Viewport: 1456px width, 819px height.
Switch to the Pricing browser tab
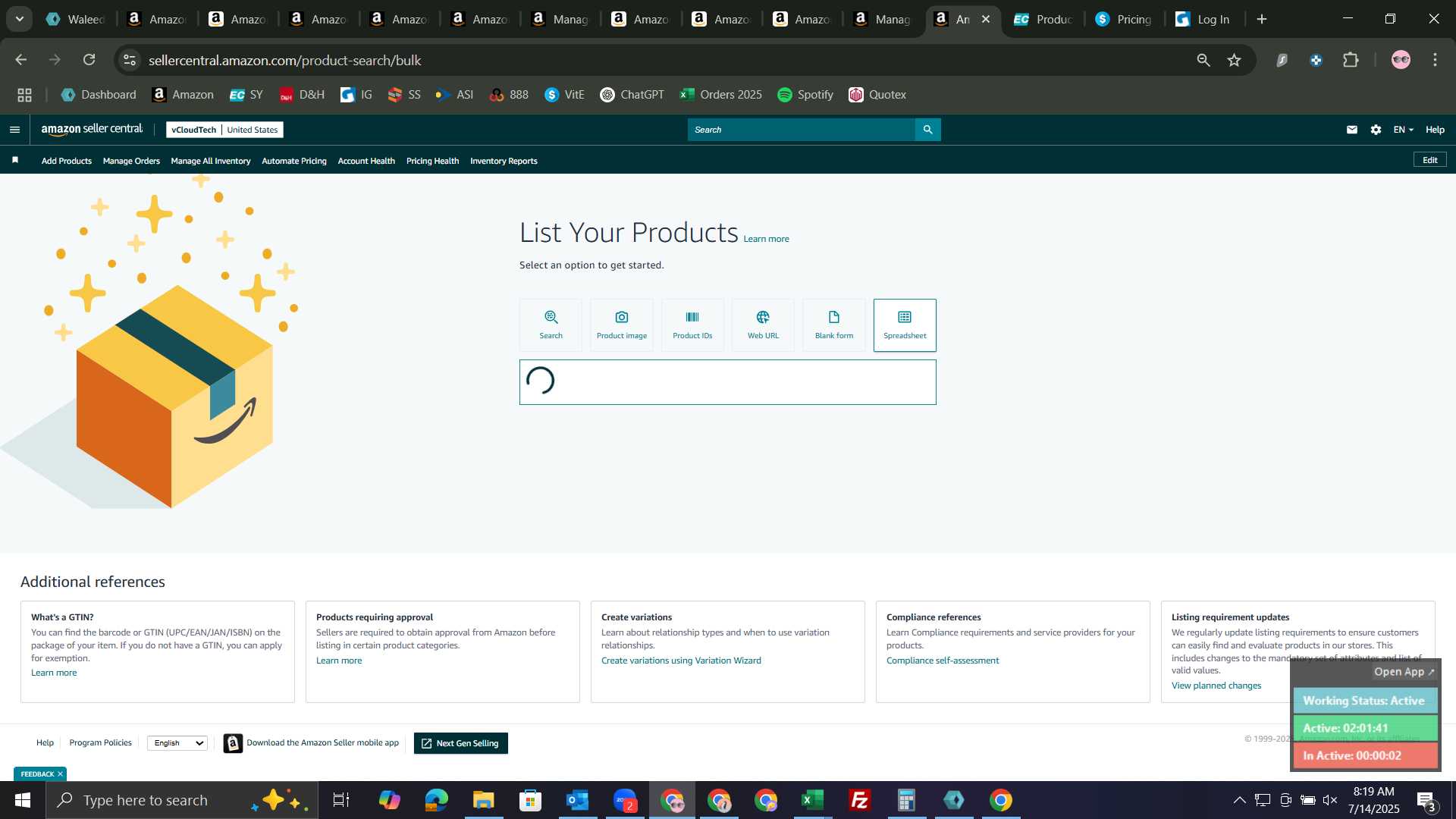1124,20
